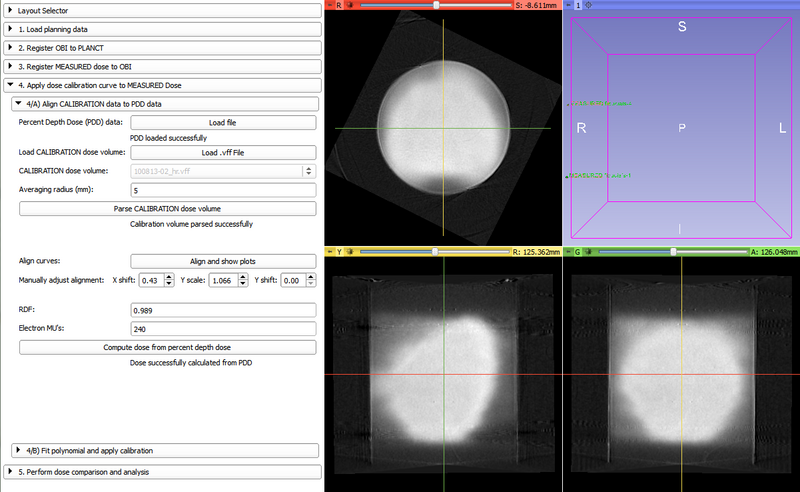Click the Averaging radius input field
This screenshot has width=800, height=492.
coord(224,190)
